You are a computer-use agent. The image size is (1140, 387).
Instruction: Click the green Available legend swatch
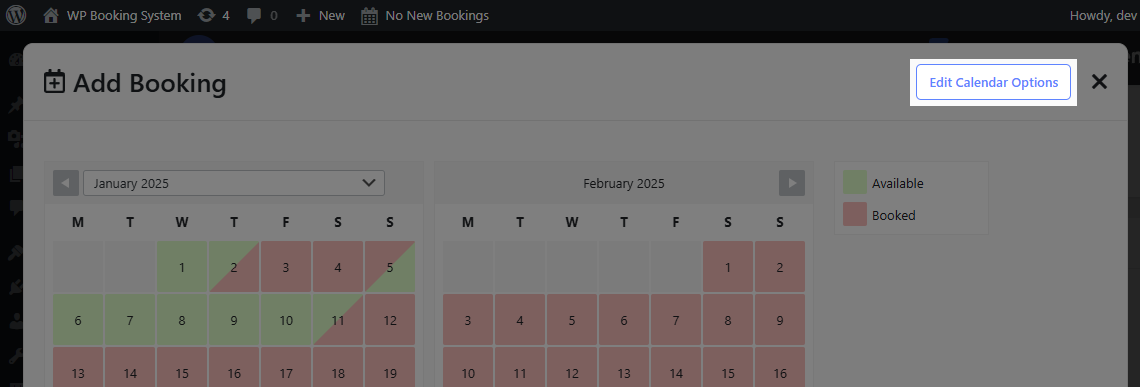(x=855, y=183)
